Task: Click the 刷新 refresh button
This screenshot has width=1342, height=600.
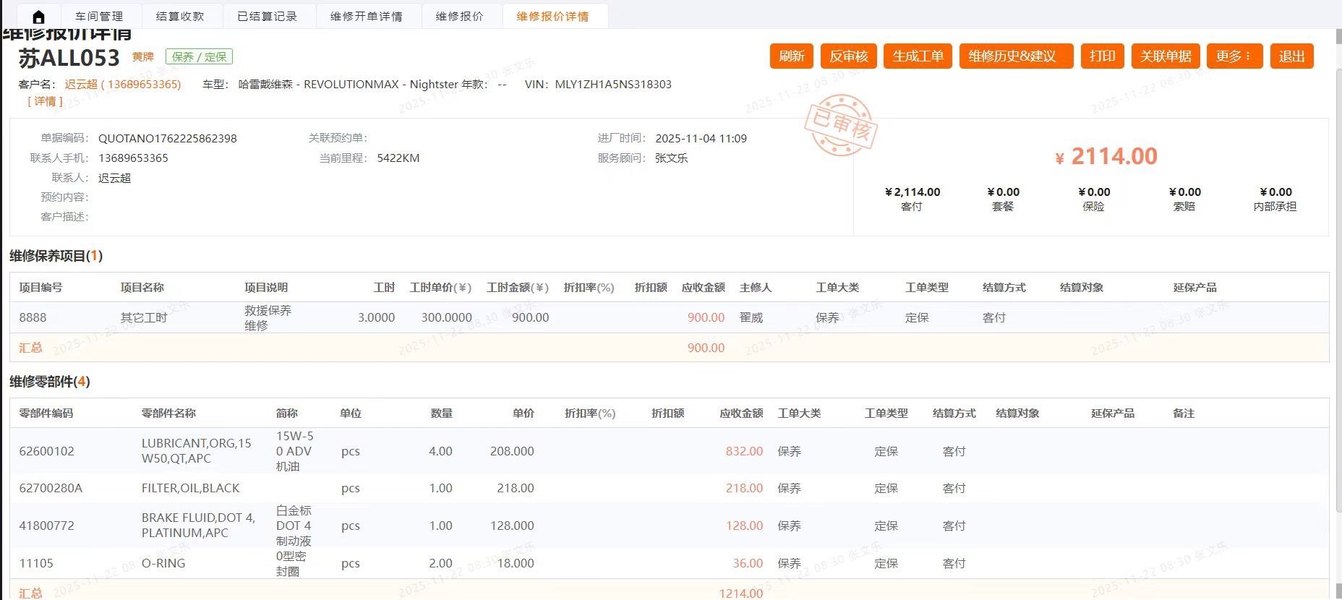Action: tap(791, 56)
